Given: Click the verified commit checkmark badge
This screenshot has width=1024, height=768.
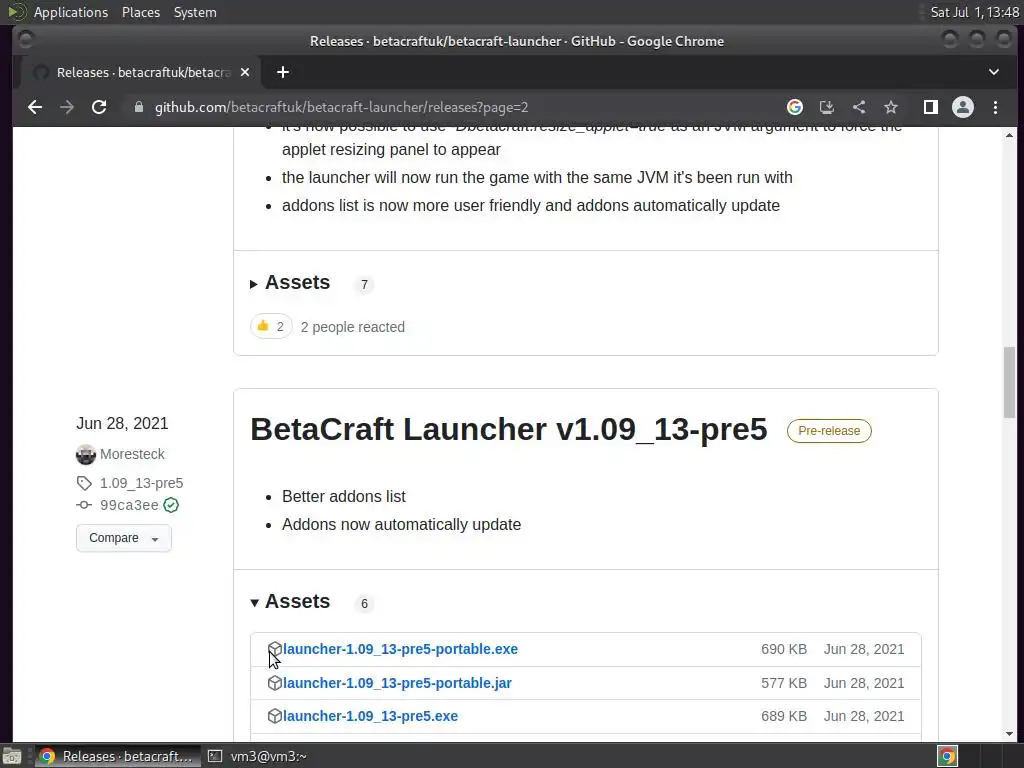Looking at the screenshot, I should click(171, 505).
